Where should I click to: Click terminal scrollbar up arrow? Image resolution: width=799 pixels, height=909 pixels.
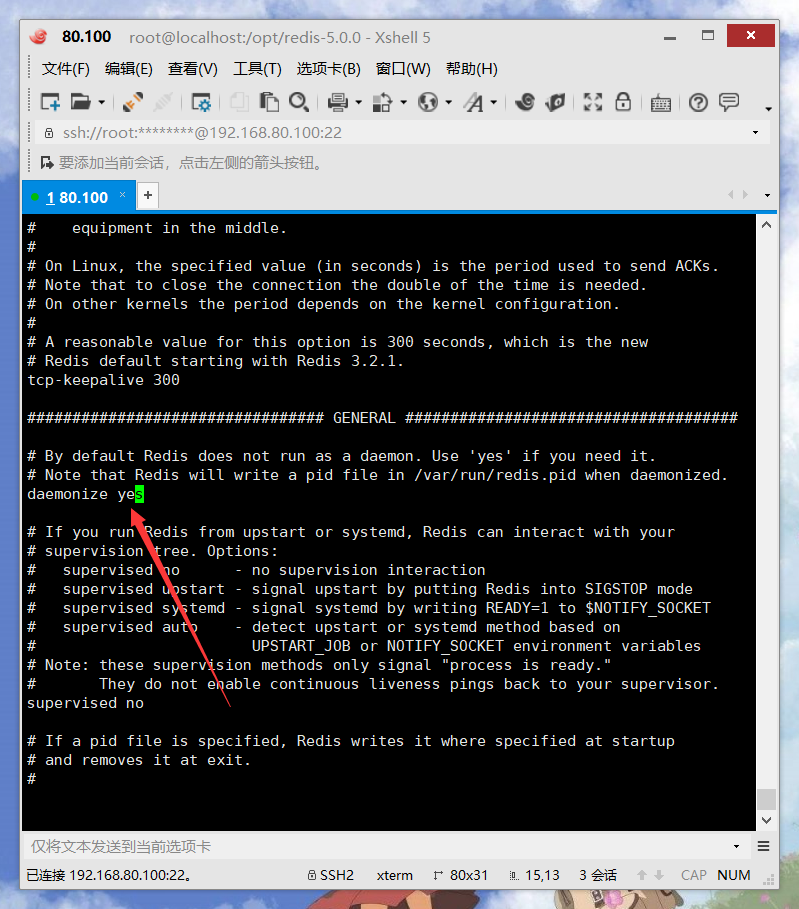click(767, 225)
